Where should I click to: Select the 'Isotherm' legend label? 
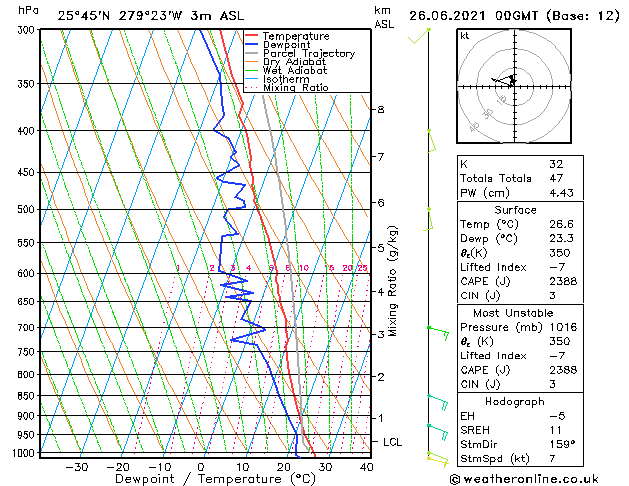point(286,79)
